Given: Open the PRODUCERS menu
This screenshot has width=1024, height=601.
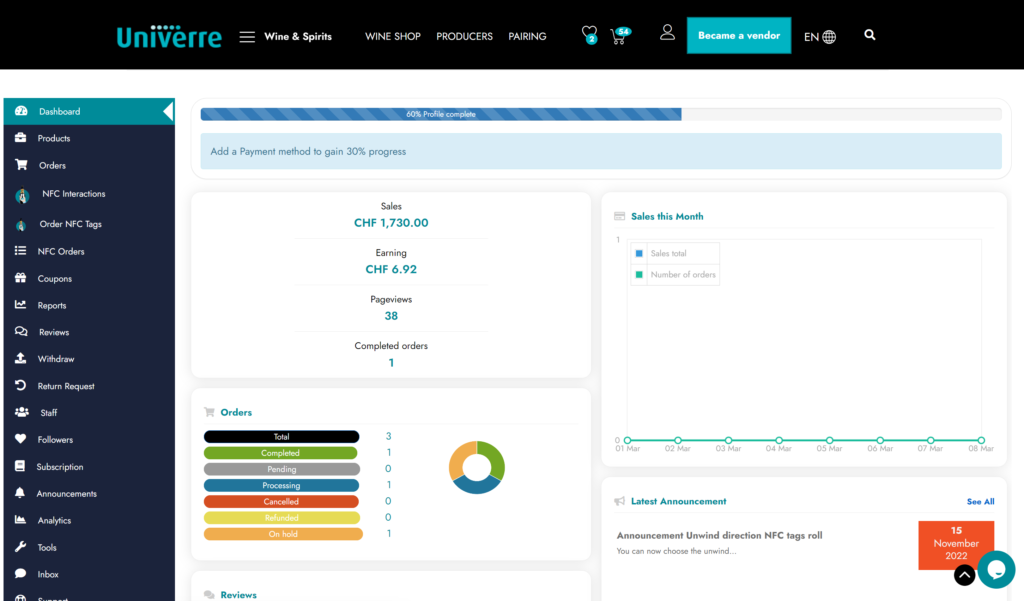Looking at the screenshot, I should [464, 37].
